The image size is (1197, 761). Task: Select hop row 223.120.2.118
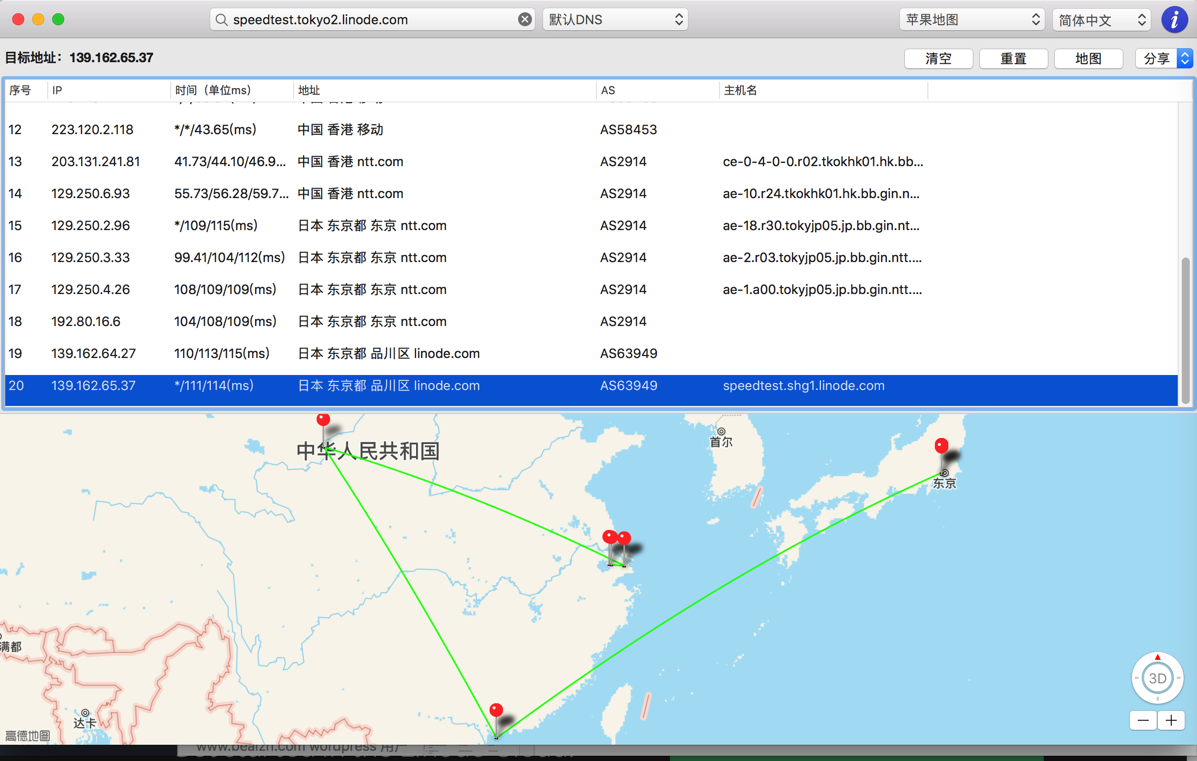click(x=591, y=130)
